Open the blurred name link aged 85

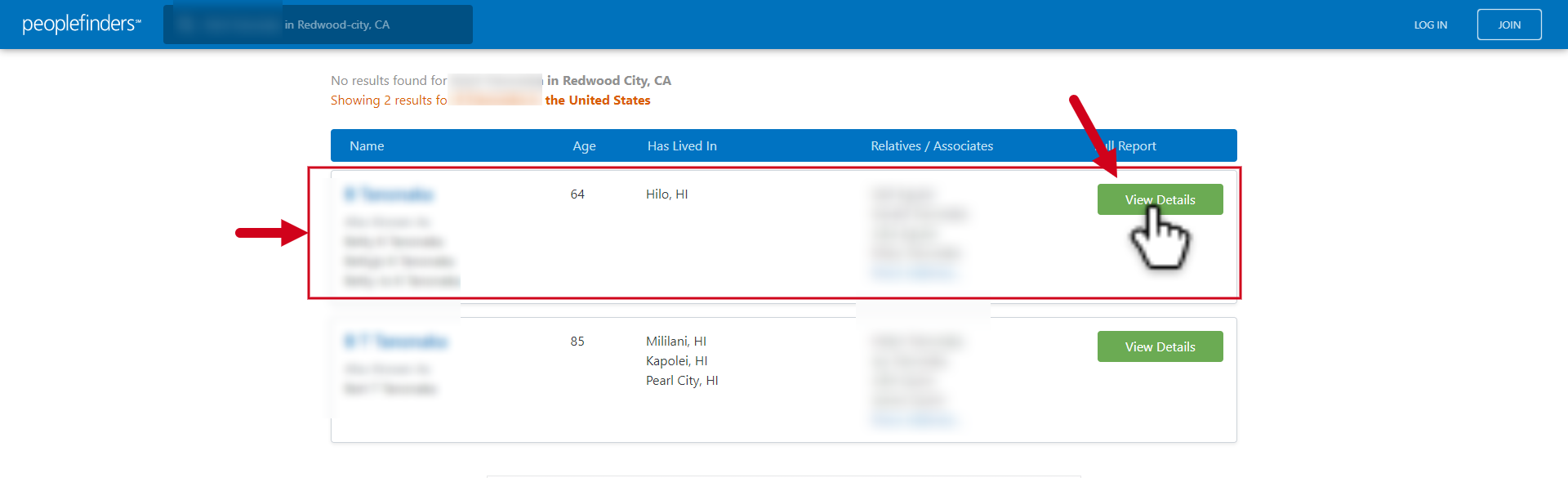pos(396,342)
